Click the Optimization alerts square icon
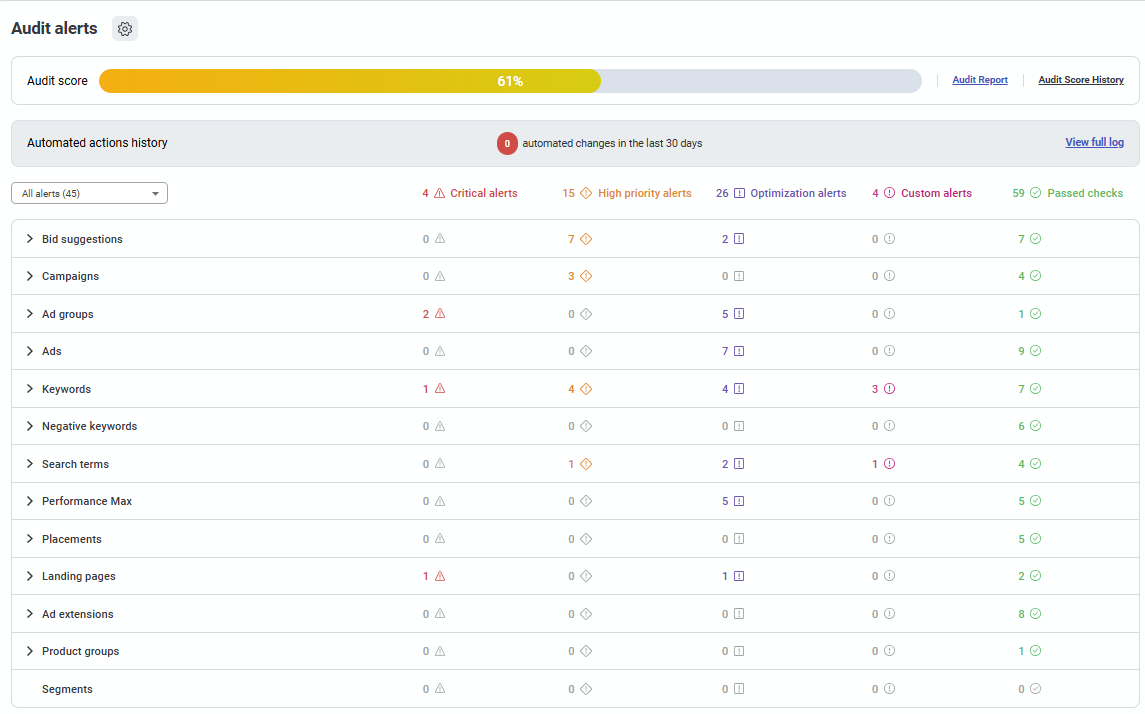The image size is (1145, 714). (x=736, y=192)
